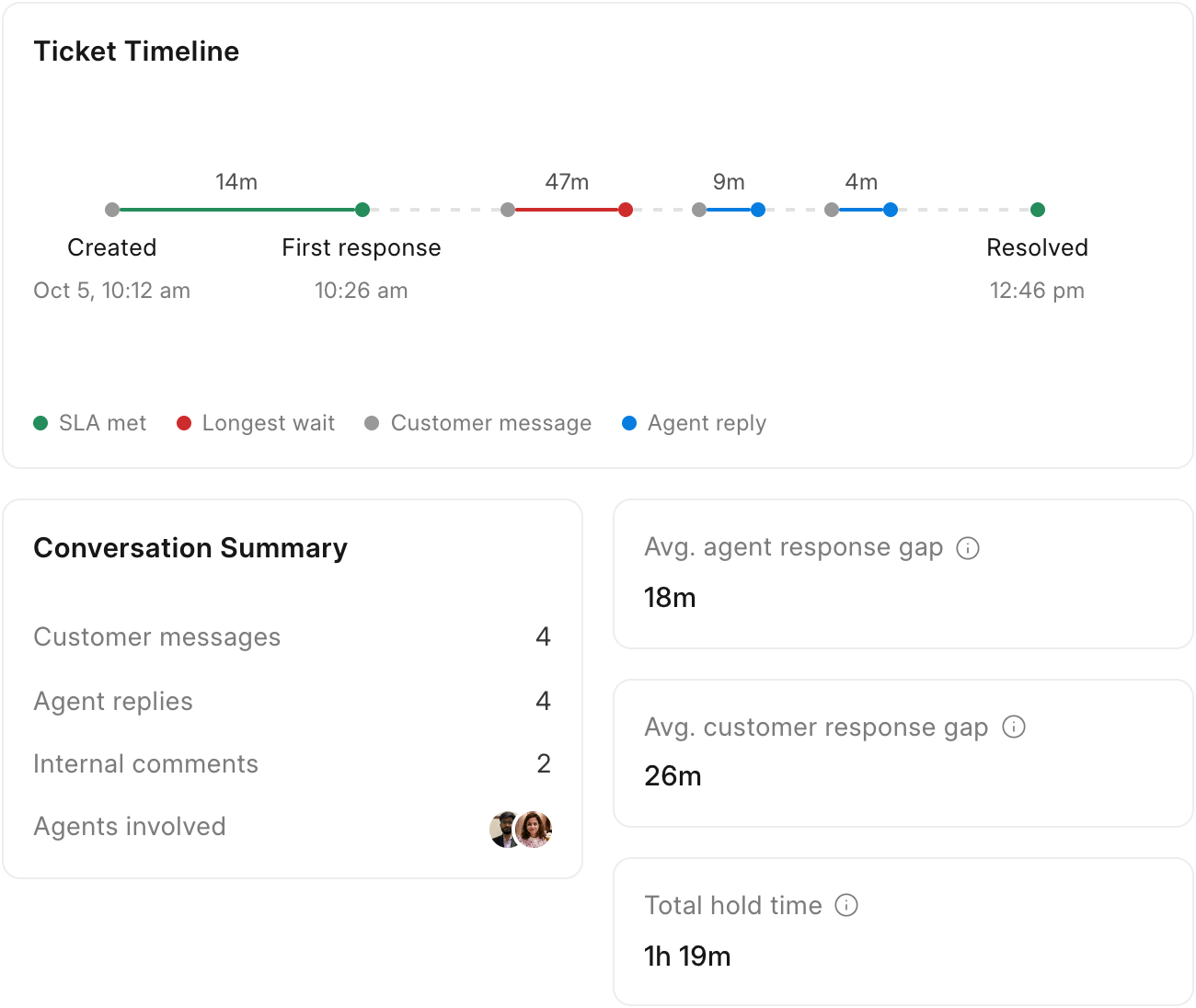Click the First response green dot

click(362, 210)
